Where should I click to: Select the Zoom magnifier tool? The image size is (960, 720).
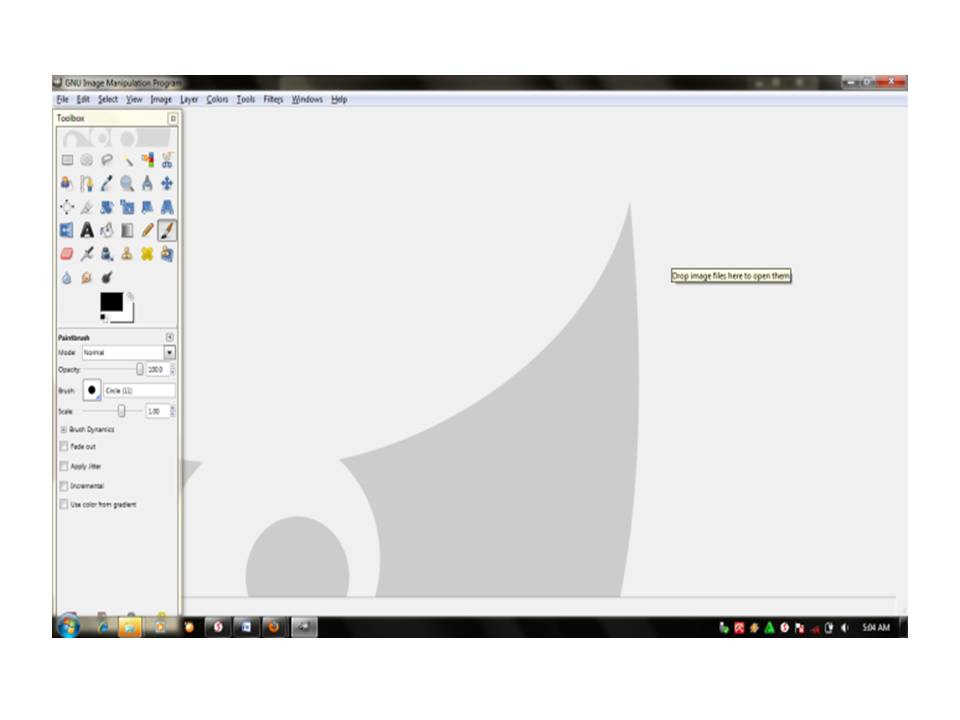[127, 184]
